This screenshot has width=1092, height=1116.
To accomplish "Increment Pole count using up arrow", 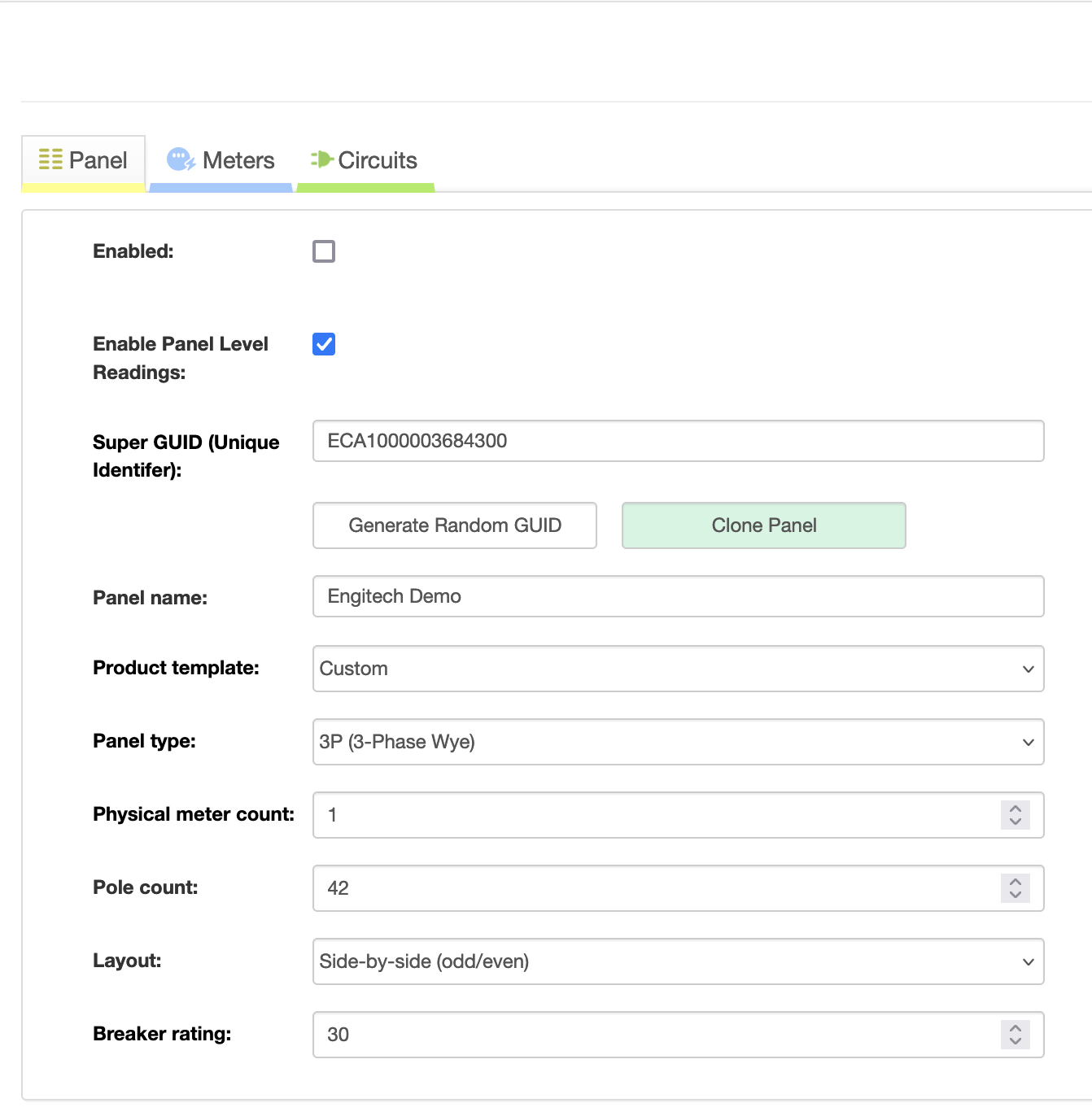I will 1015,882.
